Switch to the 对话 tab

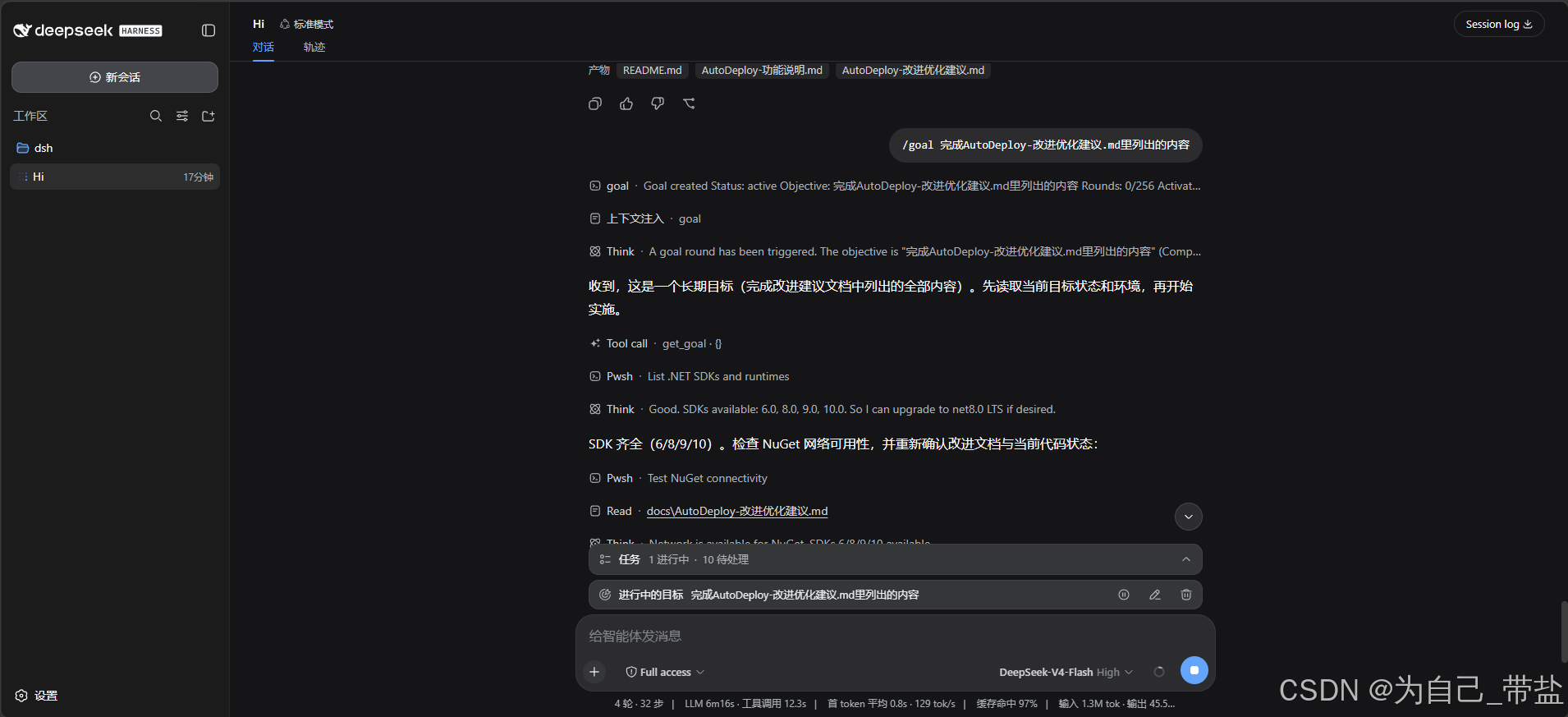click(x=264, y=47)
